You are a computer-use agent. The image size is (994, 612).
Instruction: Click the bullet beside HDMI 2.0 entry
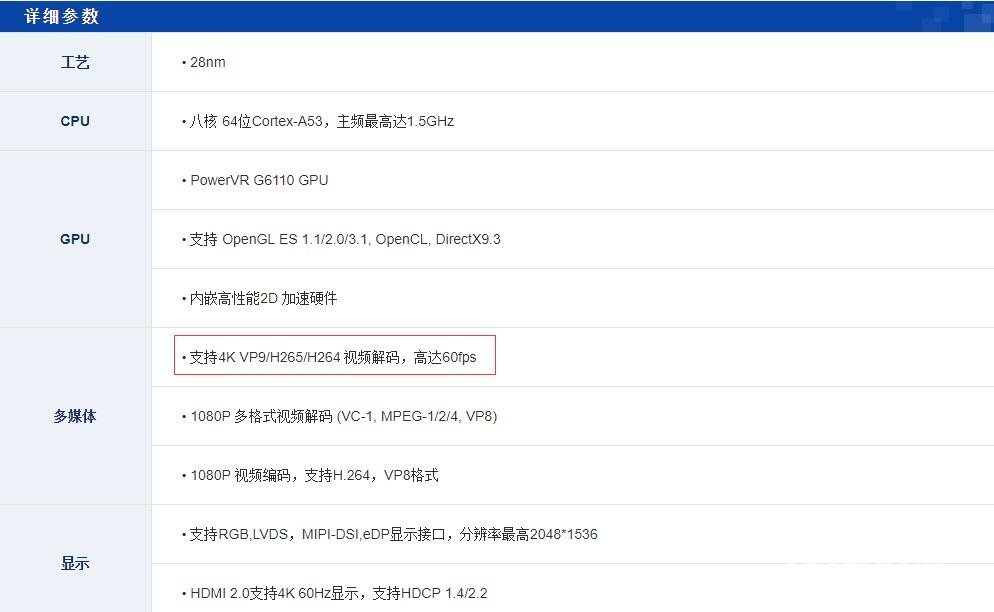183,592
